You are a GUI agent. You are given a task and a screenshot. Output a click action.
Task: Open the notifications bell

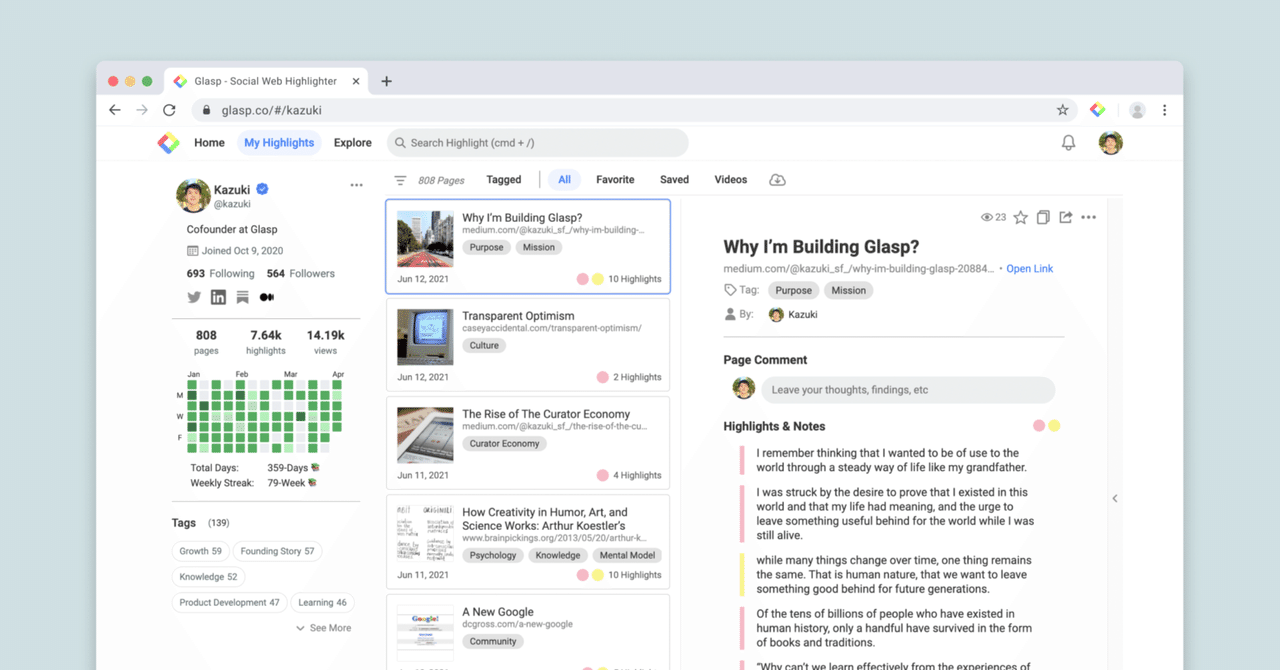tap(1068, 143)
